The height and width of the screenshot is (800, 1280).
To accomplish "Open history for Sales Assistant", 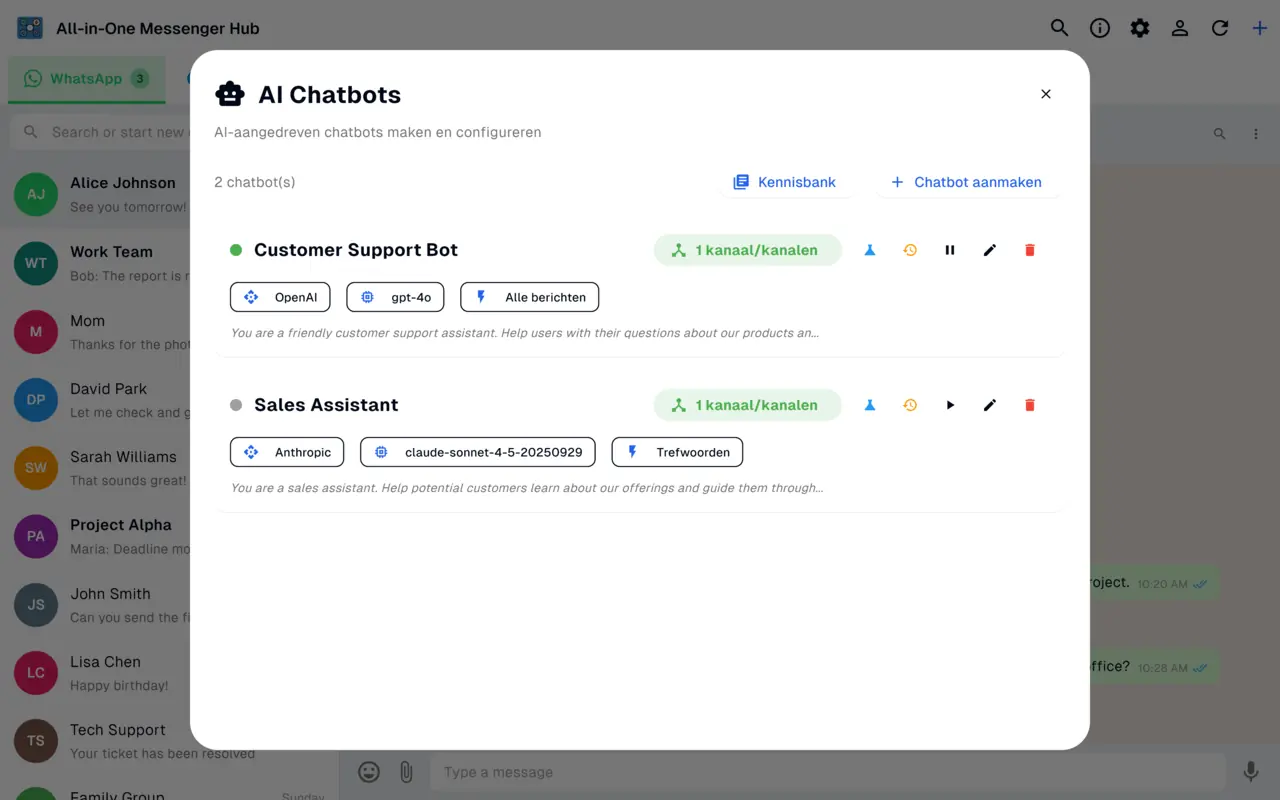I will click(910, 405).
